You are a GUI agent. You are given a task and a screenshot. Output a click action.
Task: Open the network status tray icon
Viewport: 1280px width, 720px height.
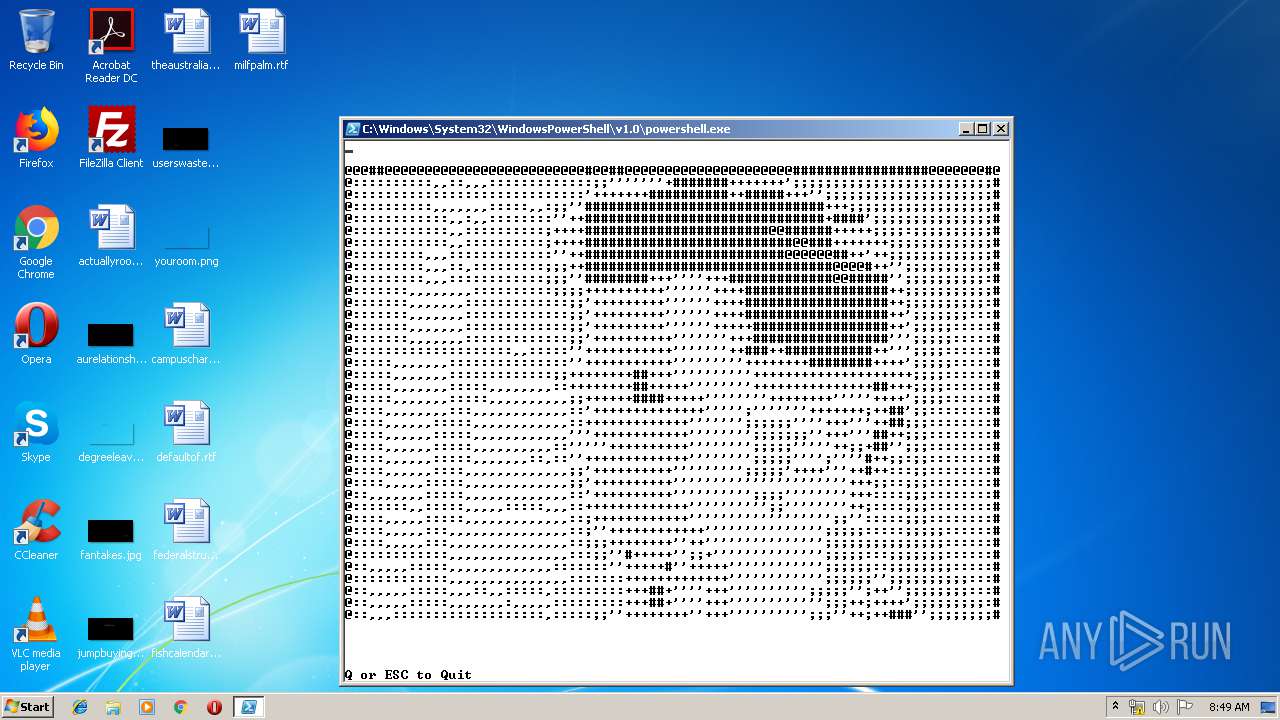(x=1137, y=707)
